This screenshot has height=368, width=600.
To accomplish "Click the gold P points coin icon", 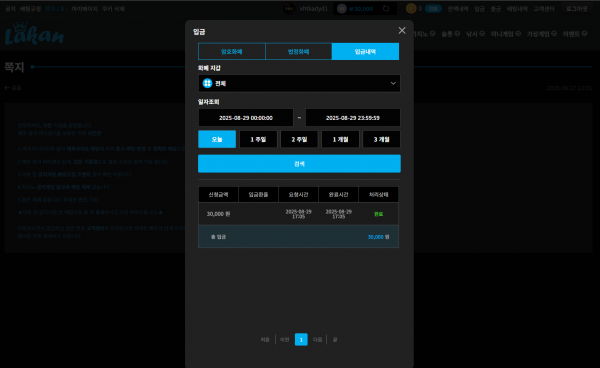I will (x=411, y=8).
